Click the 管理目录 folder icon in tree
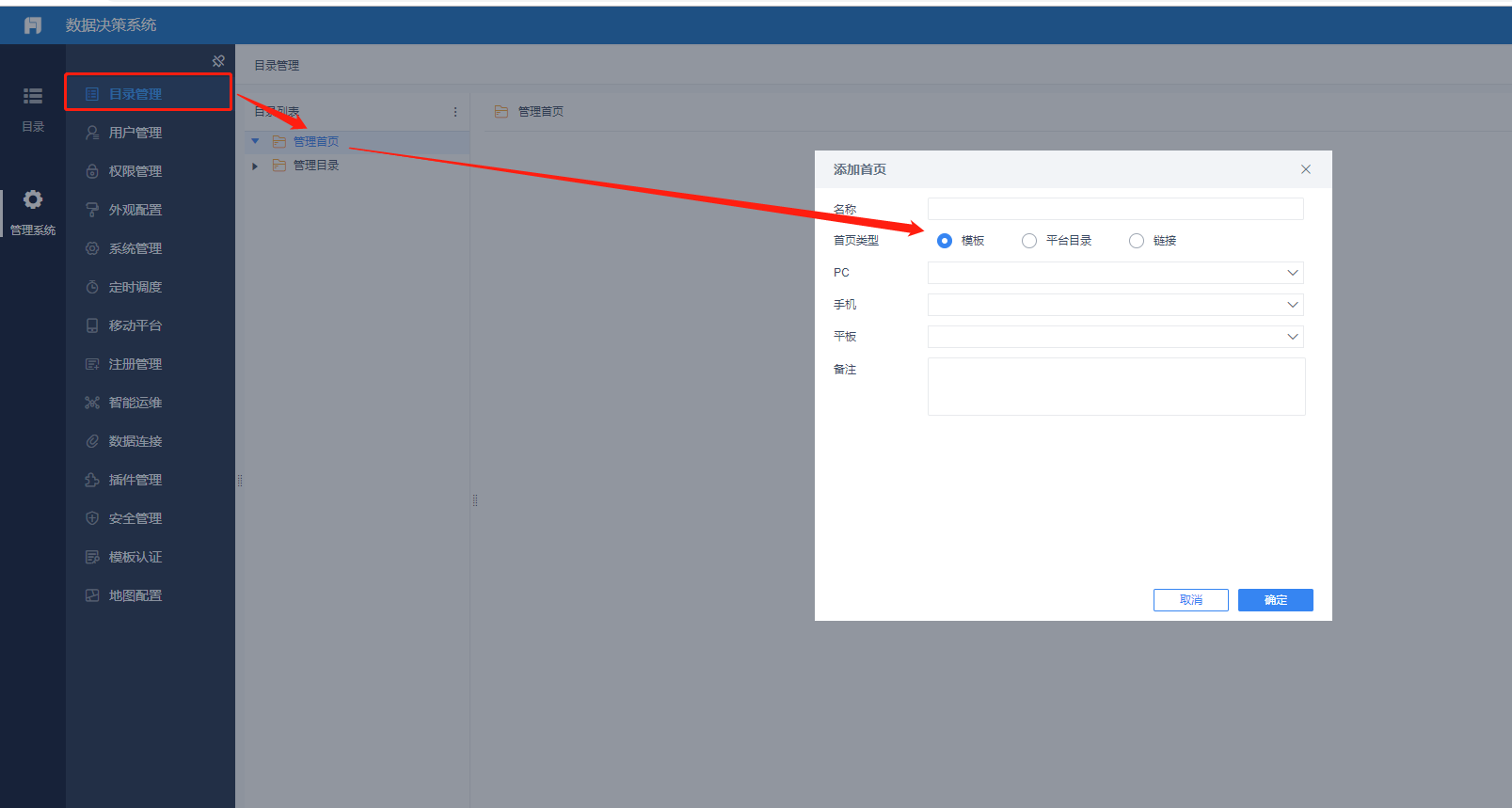 pyautogui.click(x=279, y=166)
